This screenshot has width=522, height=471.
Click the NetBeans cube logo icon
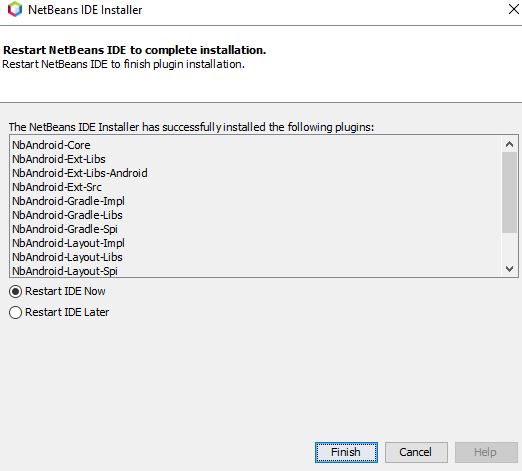tap(15, 9)
